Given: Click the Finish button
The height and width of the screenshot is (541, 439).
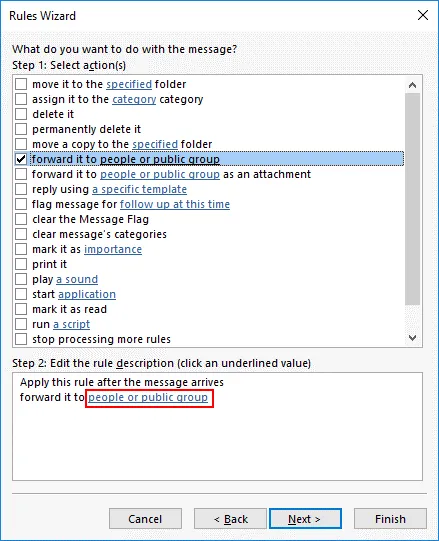Looking at the screenshot, I should coord(390,519).
